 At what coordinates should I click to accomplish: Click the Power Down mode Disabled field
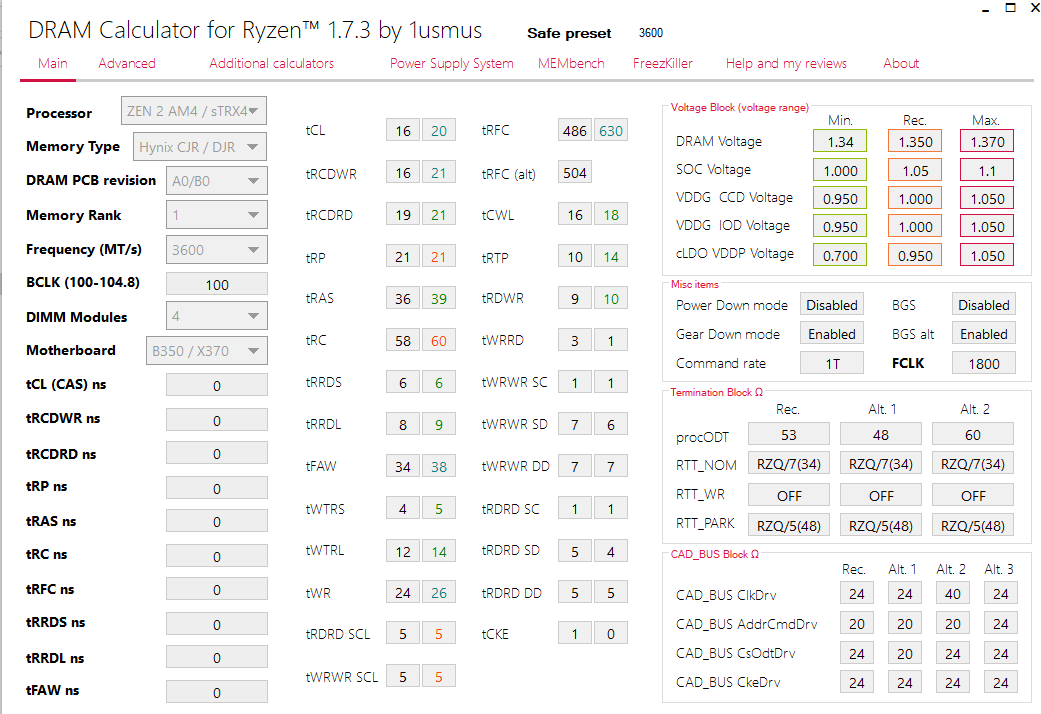(x=832, y=305)
